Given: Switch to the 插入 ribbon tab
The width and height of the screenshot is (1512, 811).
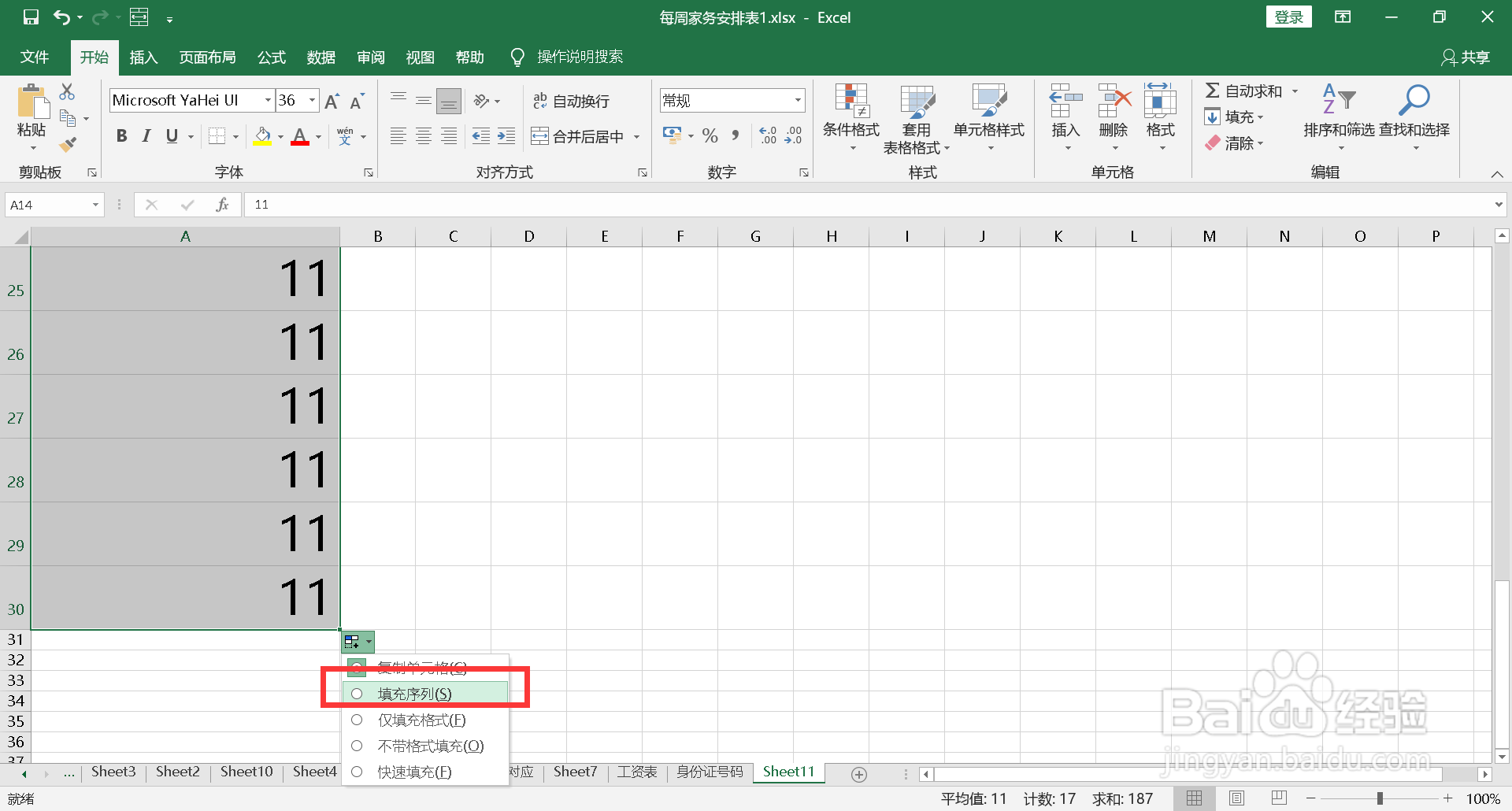Looking at the screenshot, I should click(143, 56).
